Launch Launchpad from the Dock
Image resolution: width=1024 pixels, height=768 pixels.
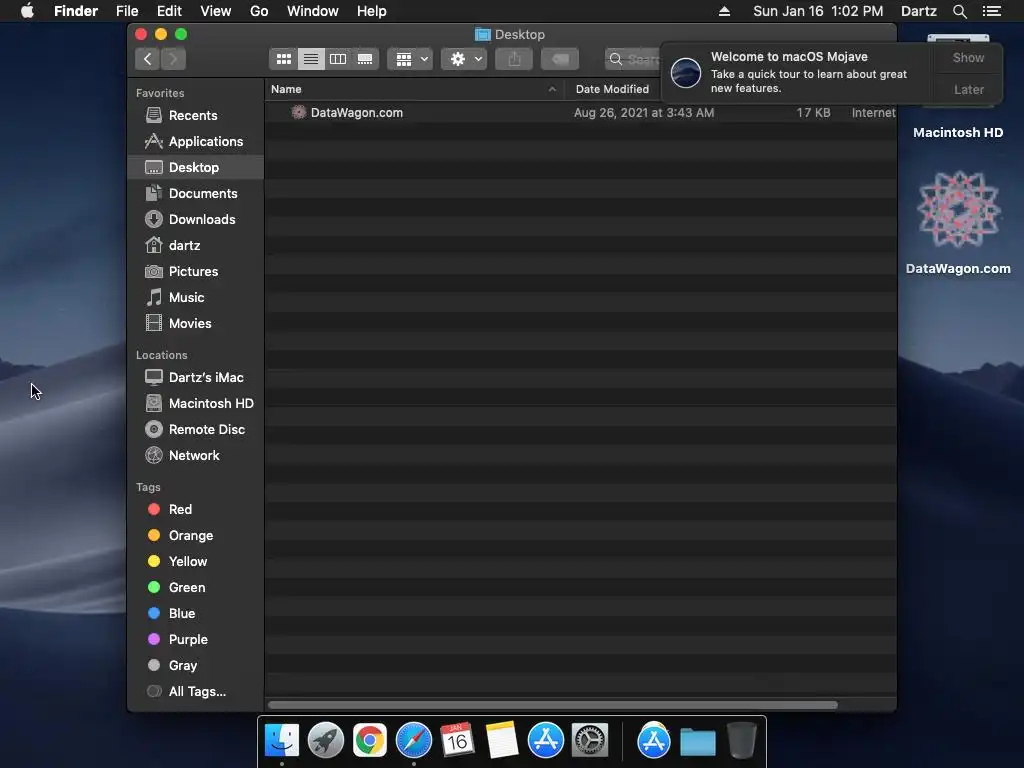(x=326, y=741)
